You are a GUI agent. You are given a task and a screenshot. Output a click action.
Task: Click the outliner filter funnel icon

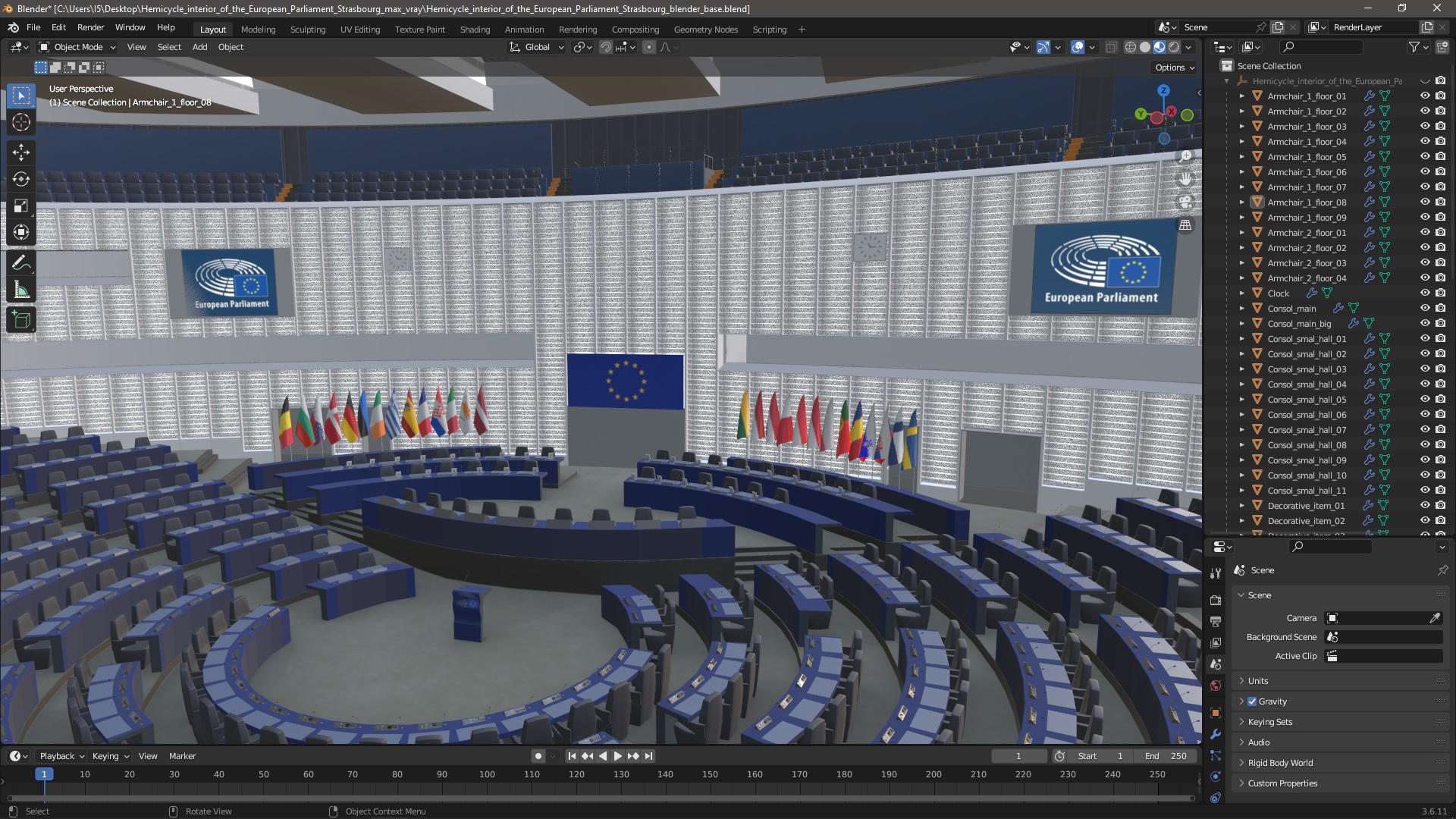pyautogui.click(x=1414, y=47)
